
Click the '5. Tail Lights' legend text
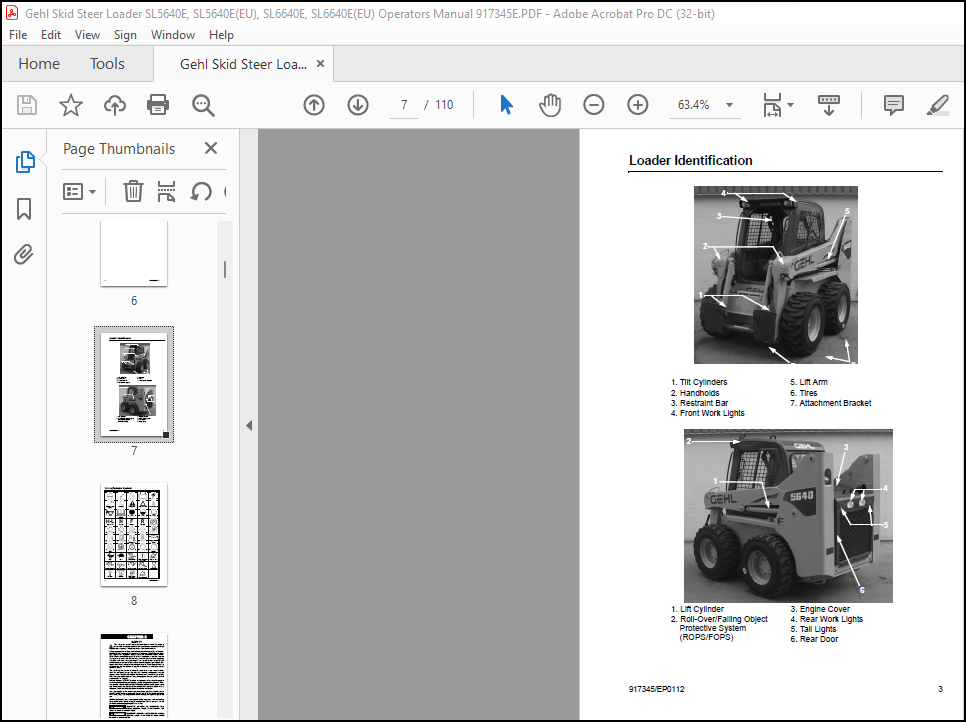[x=813, y=629]
